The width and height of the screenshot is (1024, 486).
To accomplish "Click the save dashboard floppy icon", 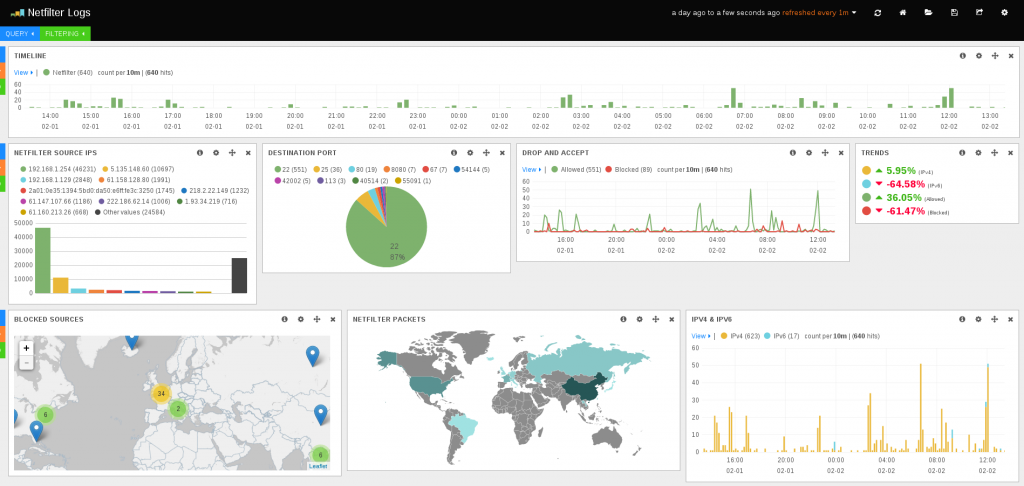I will tap(953, 12).
